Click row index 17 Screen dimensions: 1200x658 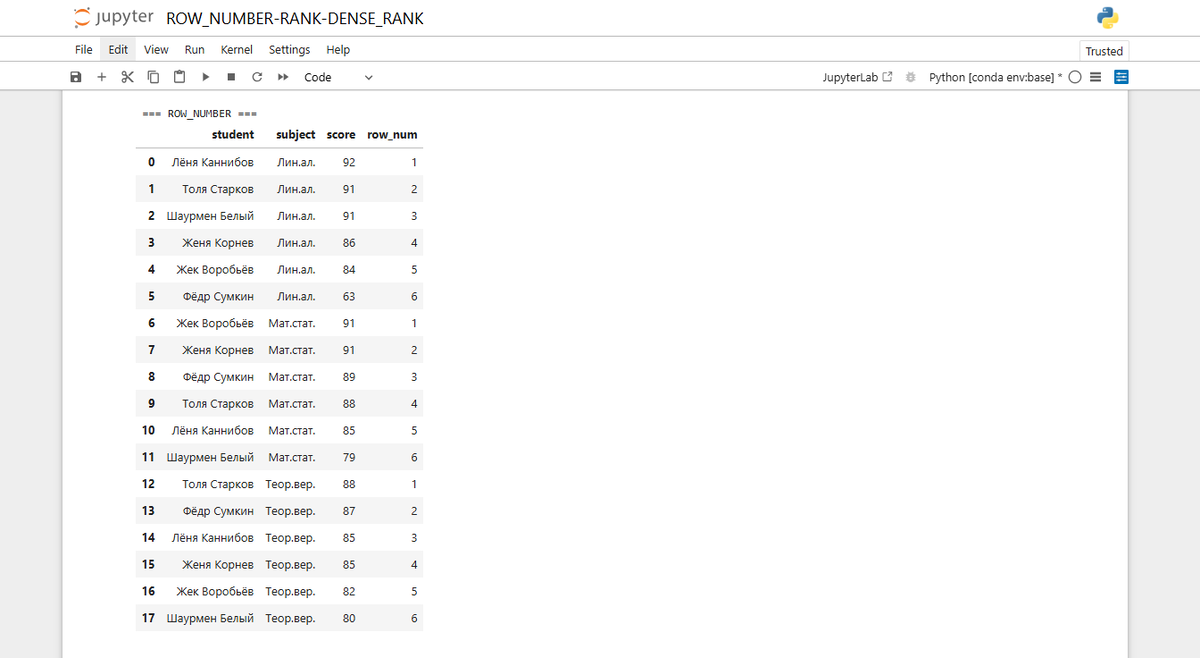pos(148,618)
